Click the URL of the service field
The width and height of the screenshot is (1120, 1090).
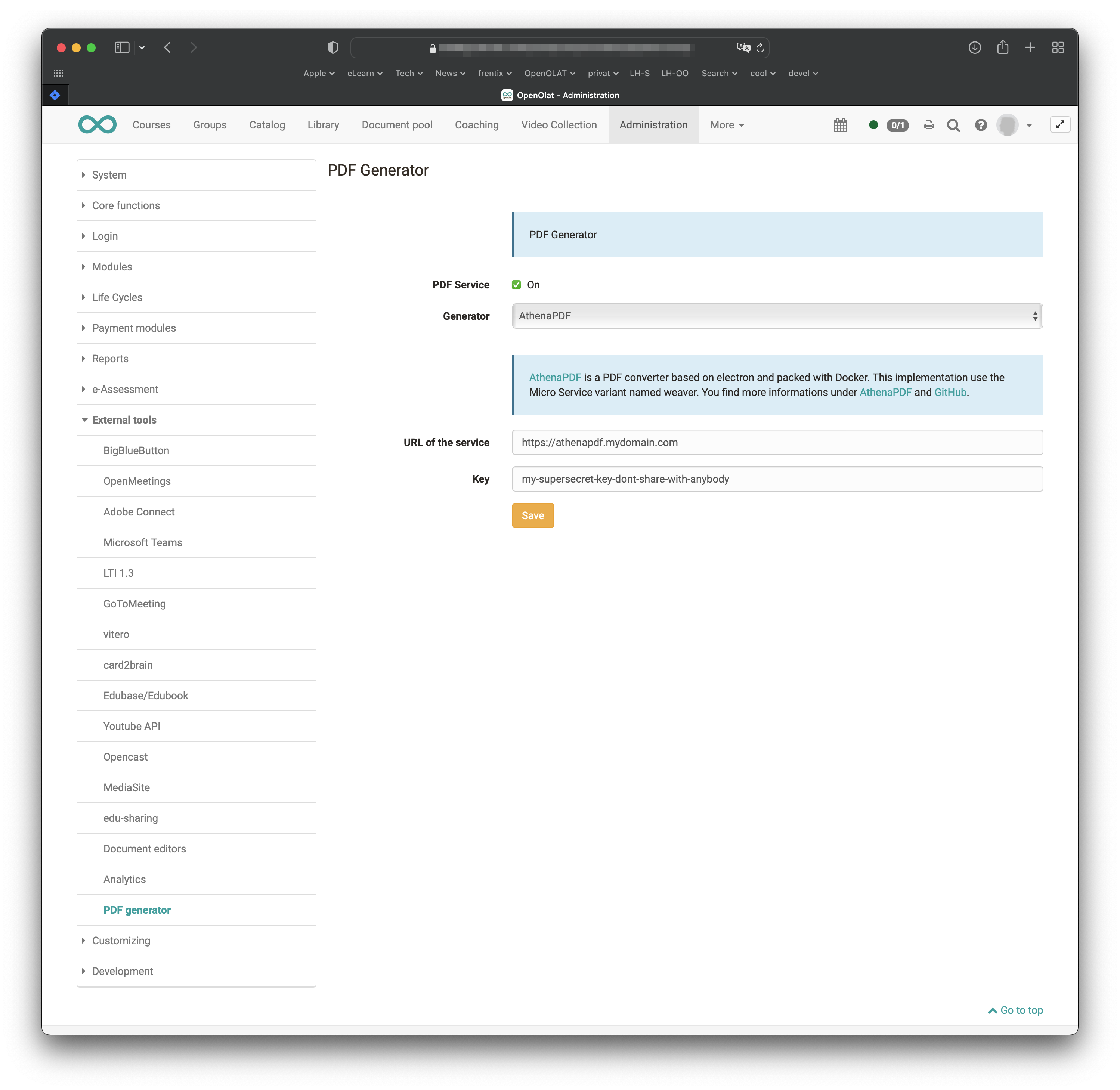pos(777,443)
